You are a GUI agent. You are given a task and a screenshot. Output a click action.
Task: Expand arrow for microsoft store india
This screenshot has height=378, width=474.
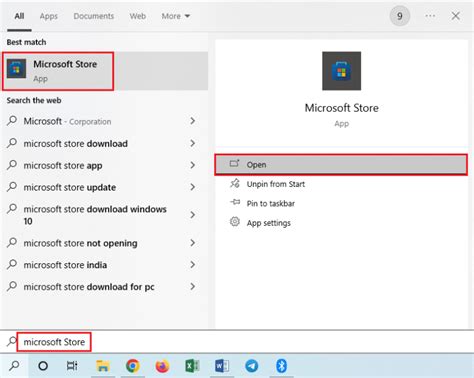click(193, 265)
